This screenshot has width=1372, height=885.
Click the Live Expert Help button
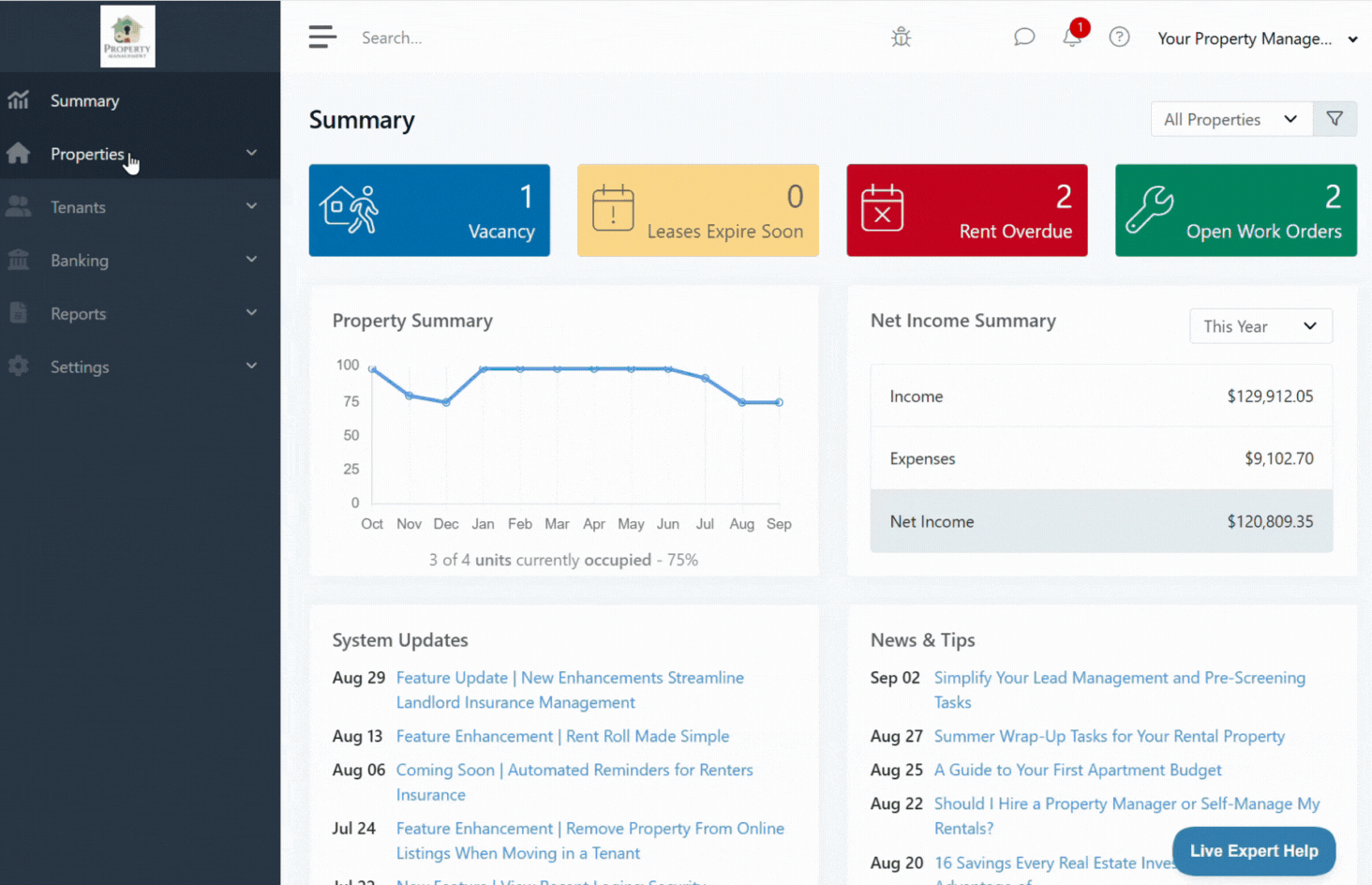pos(1254,851)
